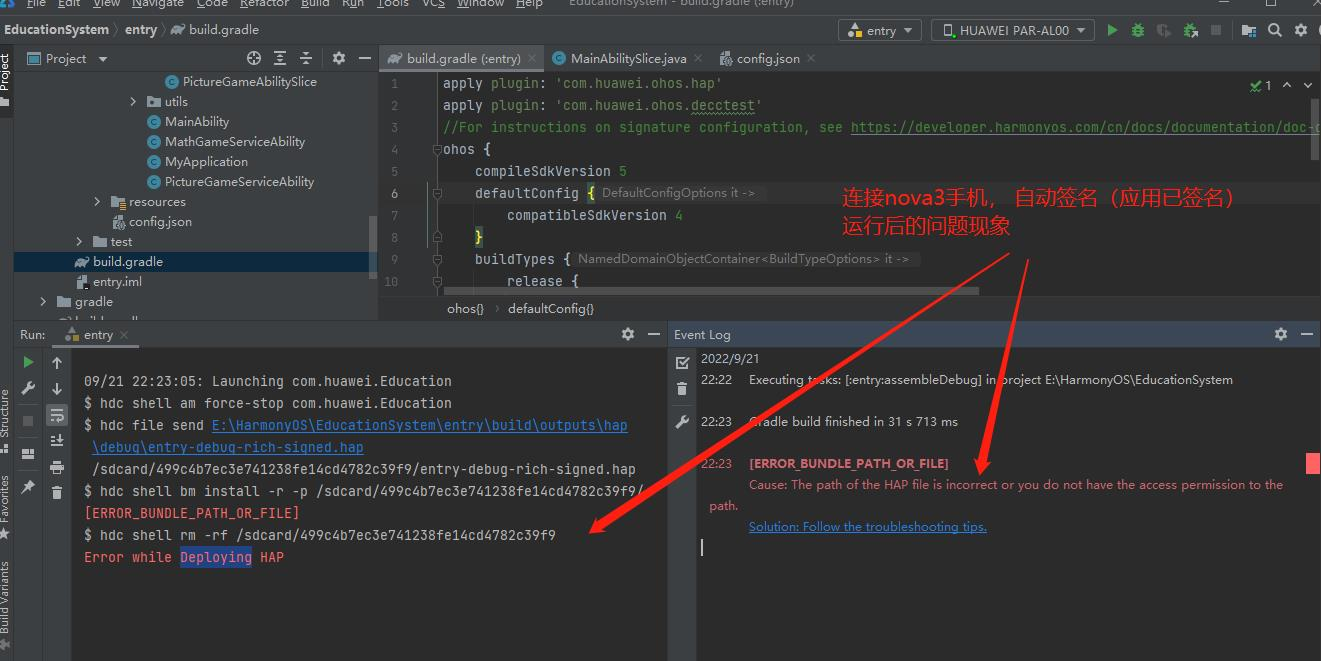Select the build.gradle (:entry) editor tab
The width and height of the screenshot is (1321, 661).
pyautogui.click(x=462, y=59)
